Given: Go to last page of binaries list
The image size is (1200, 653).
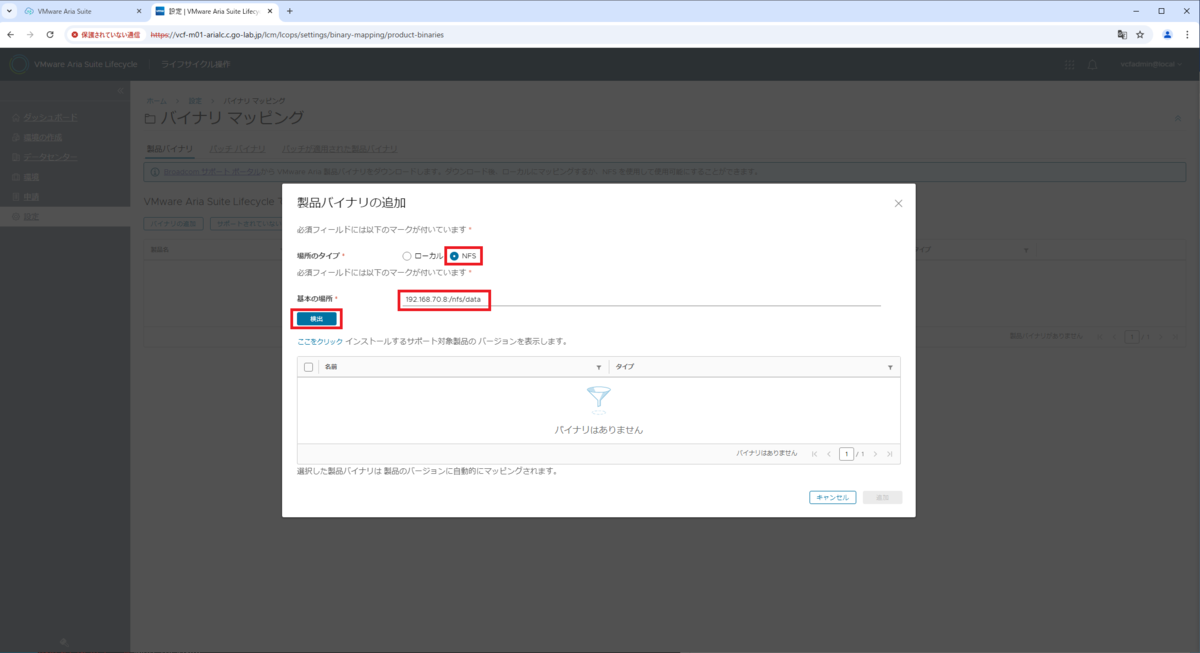Looking at the screenshot, I should [889, 454].
